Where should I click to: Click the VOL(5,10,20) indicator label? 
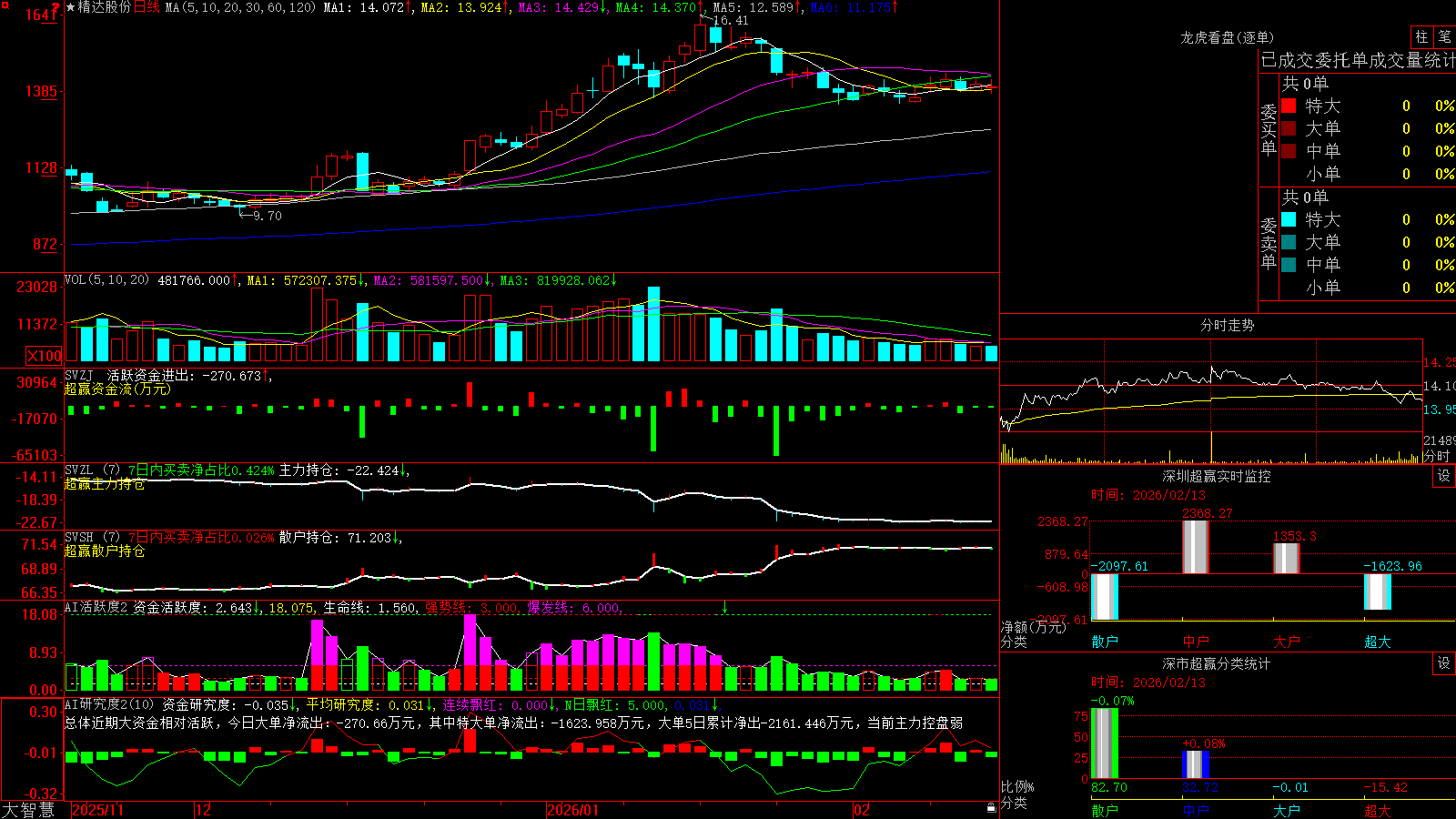point(106,279)
